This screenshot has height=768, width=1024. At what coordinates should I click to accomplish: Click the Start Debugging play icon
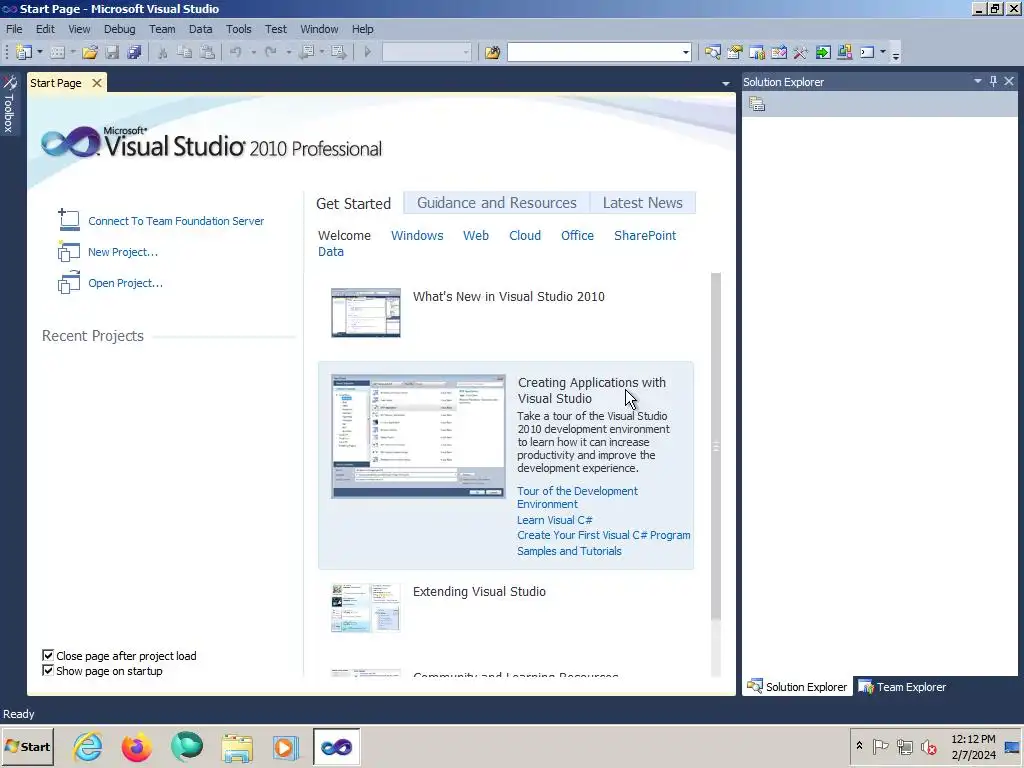368,52
